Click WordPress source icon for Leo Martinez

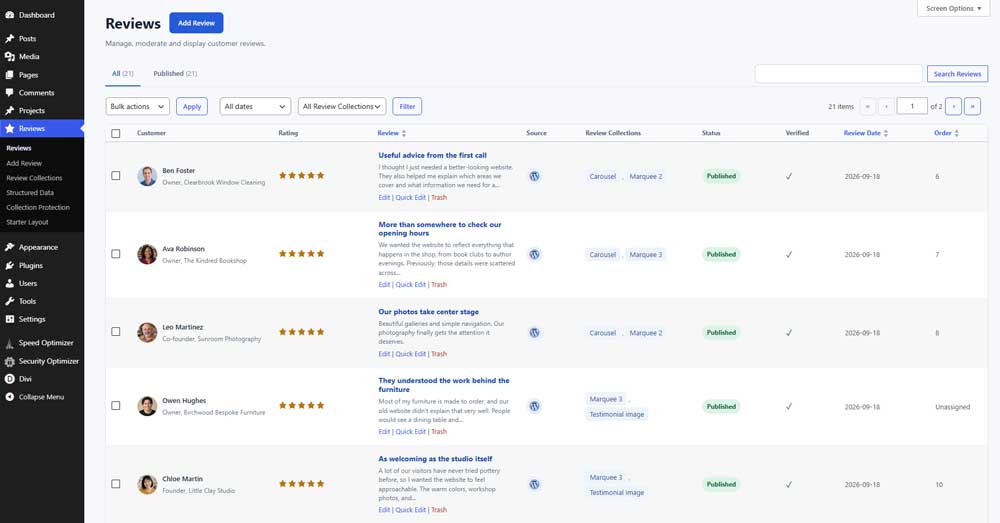[x=534, y=332]
